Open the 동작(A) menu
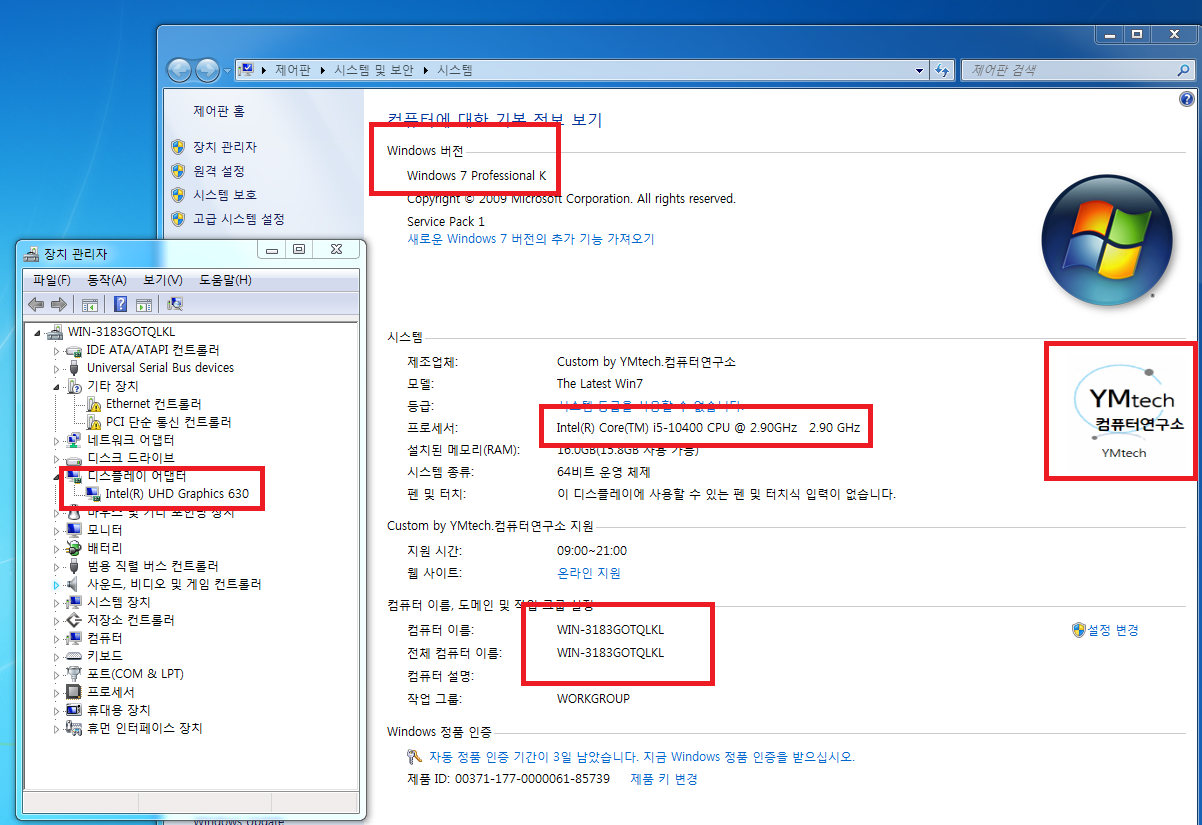Screen dimensions: 1202x825 (107, 280)
